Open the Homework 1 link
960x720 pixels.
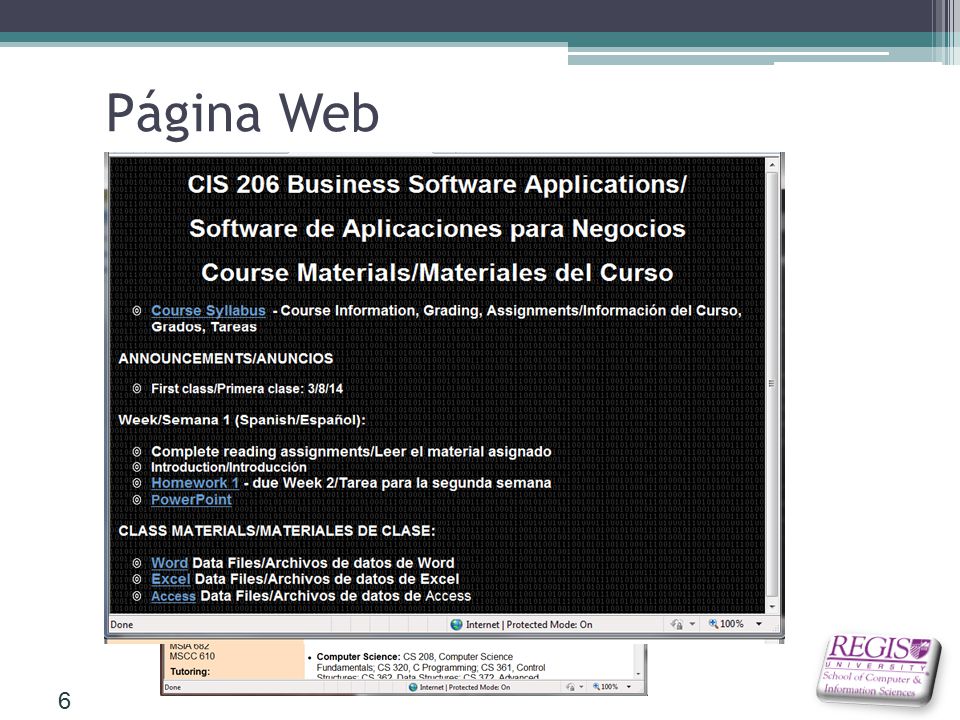[x=195, y=483]
